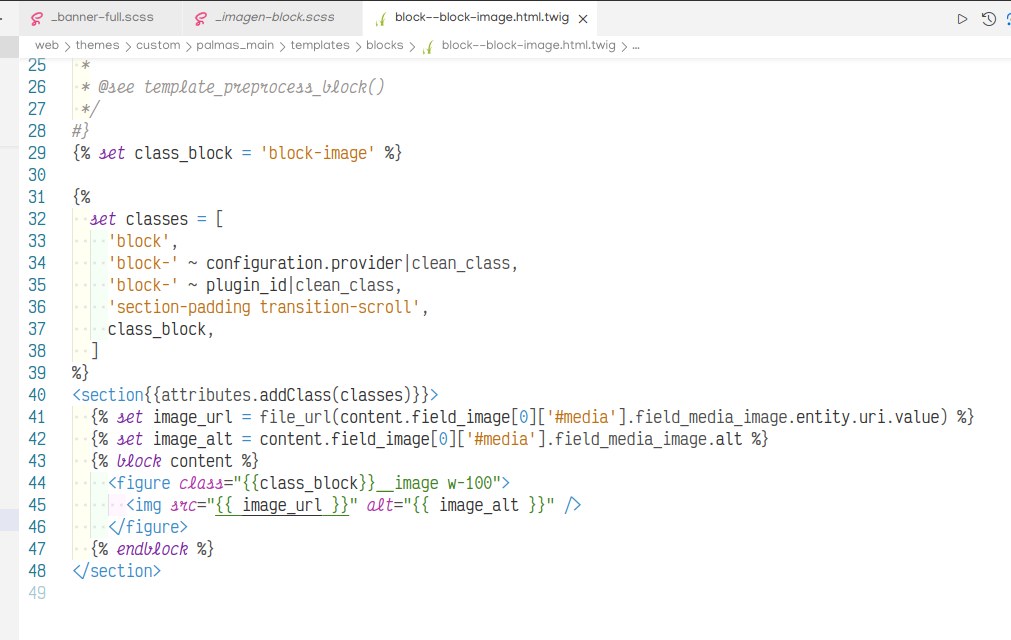Click line number 40 in the gutter
Viewport: 1011px width, 640px height.
point(36,395)
